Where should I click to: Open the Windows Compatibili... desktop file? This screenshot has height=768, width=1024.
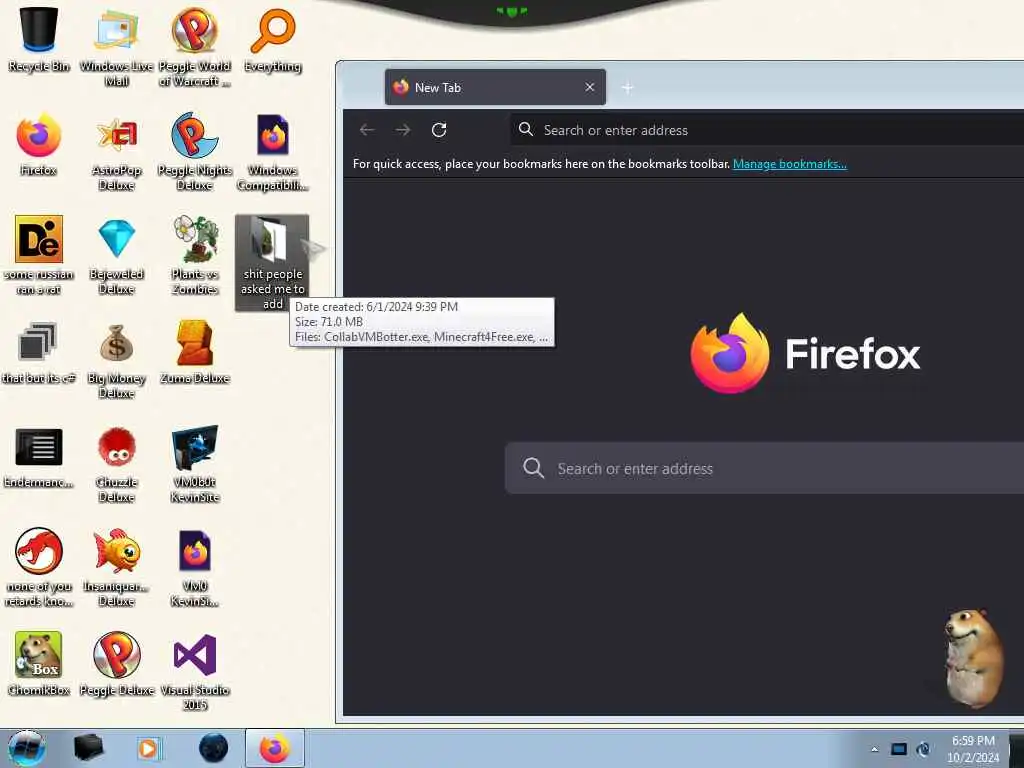[x=273, y=152]
